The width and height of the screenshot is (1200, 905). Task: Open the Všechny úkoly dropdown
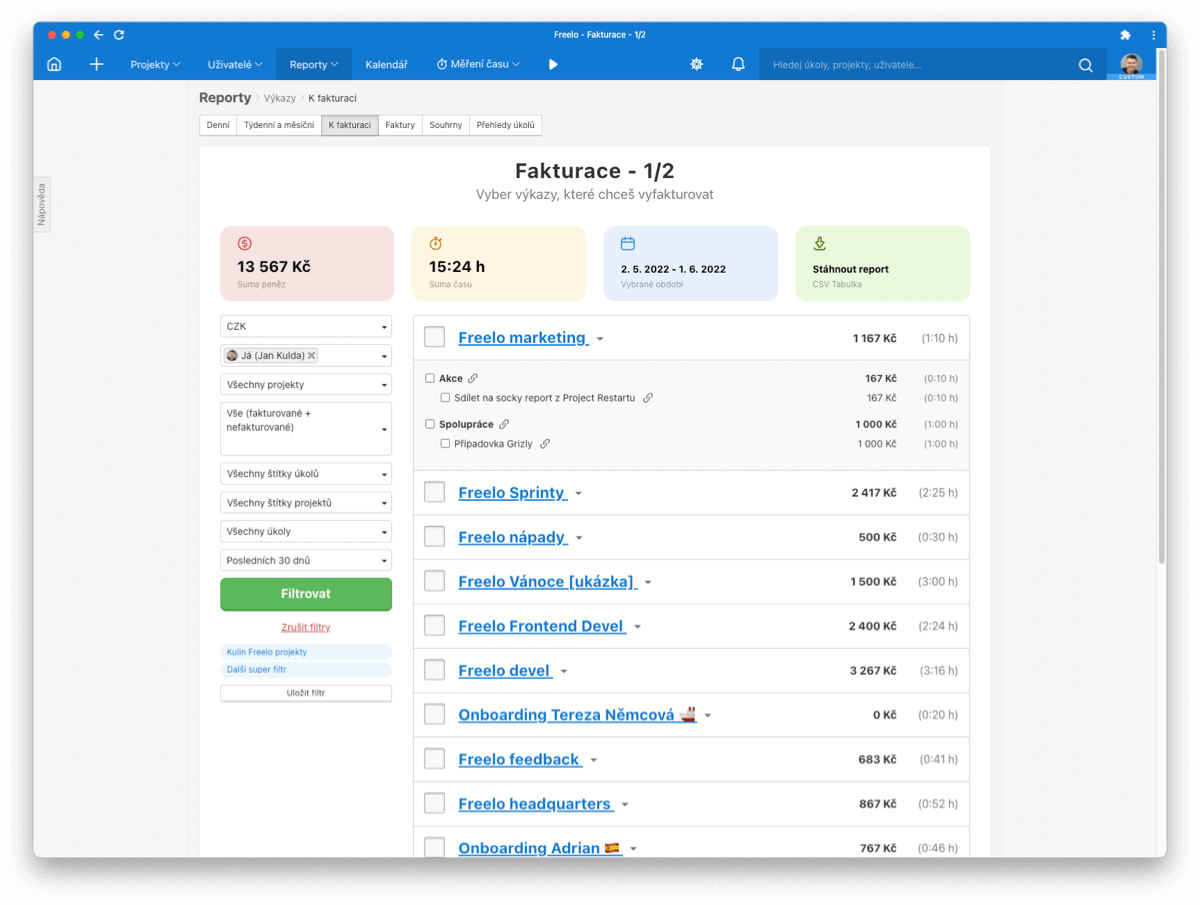[306, 532]
